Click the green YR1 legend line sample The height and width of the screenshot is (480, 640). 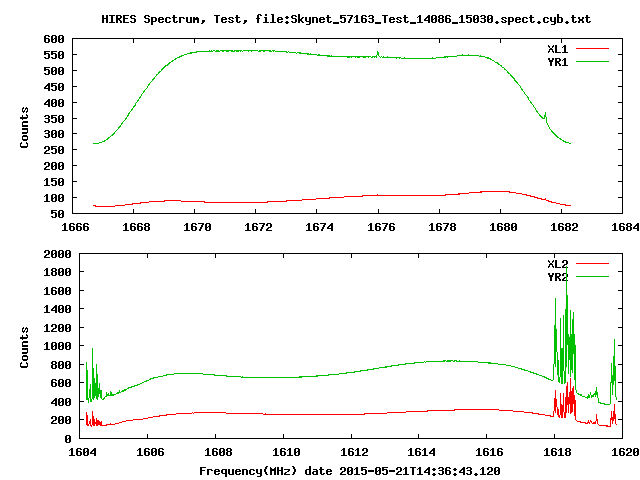592,62
